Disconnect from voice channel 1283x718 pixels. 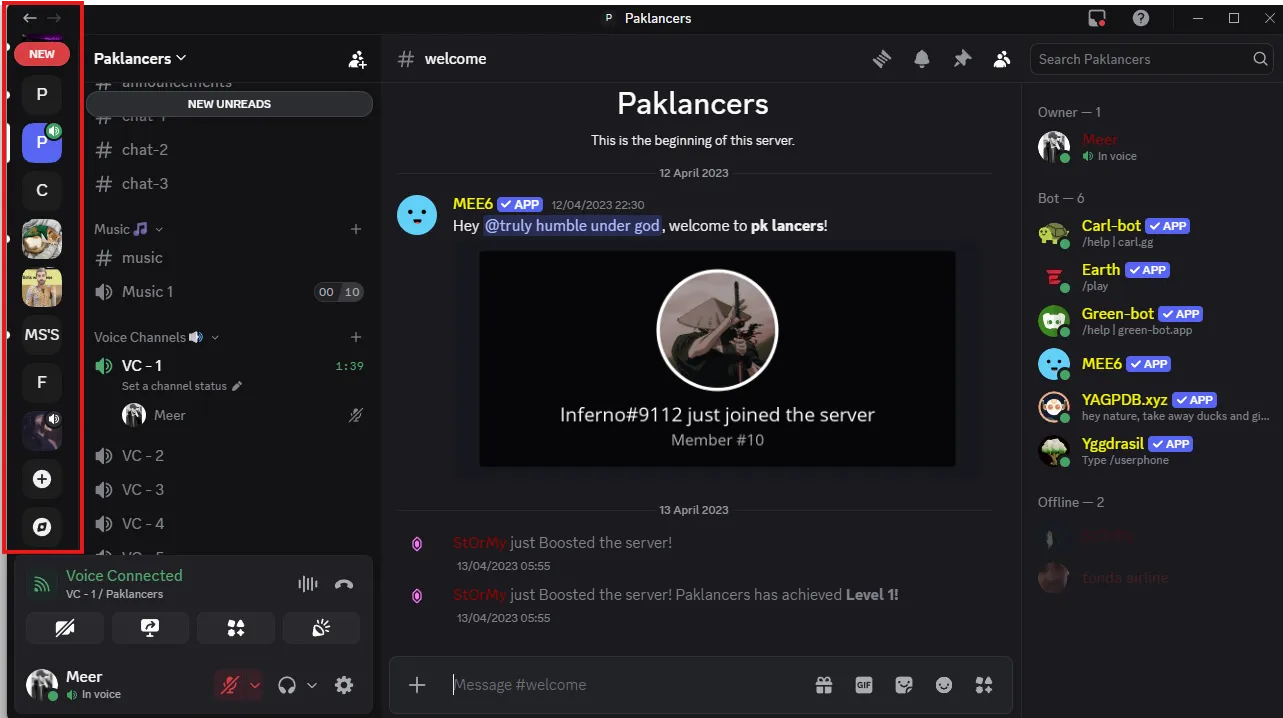click(344, 585)
